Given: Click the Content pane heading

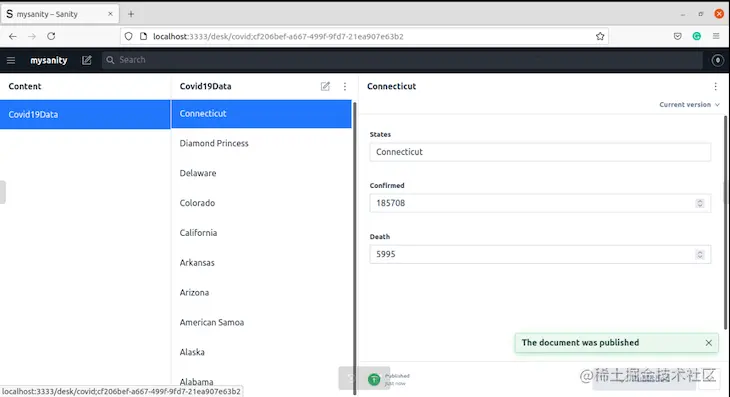Looking at the screenshot, I should pyautogui.click(x=25, y=86).
